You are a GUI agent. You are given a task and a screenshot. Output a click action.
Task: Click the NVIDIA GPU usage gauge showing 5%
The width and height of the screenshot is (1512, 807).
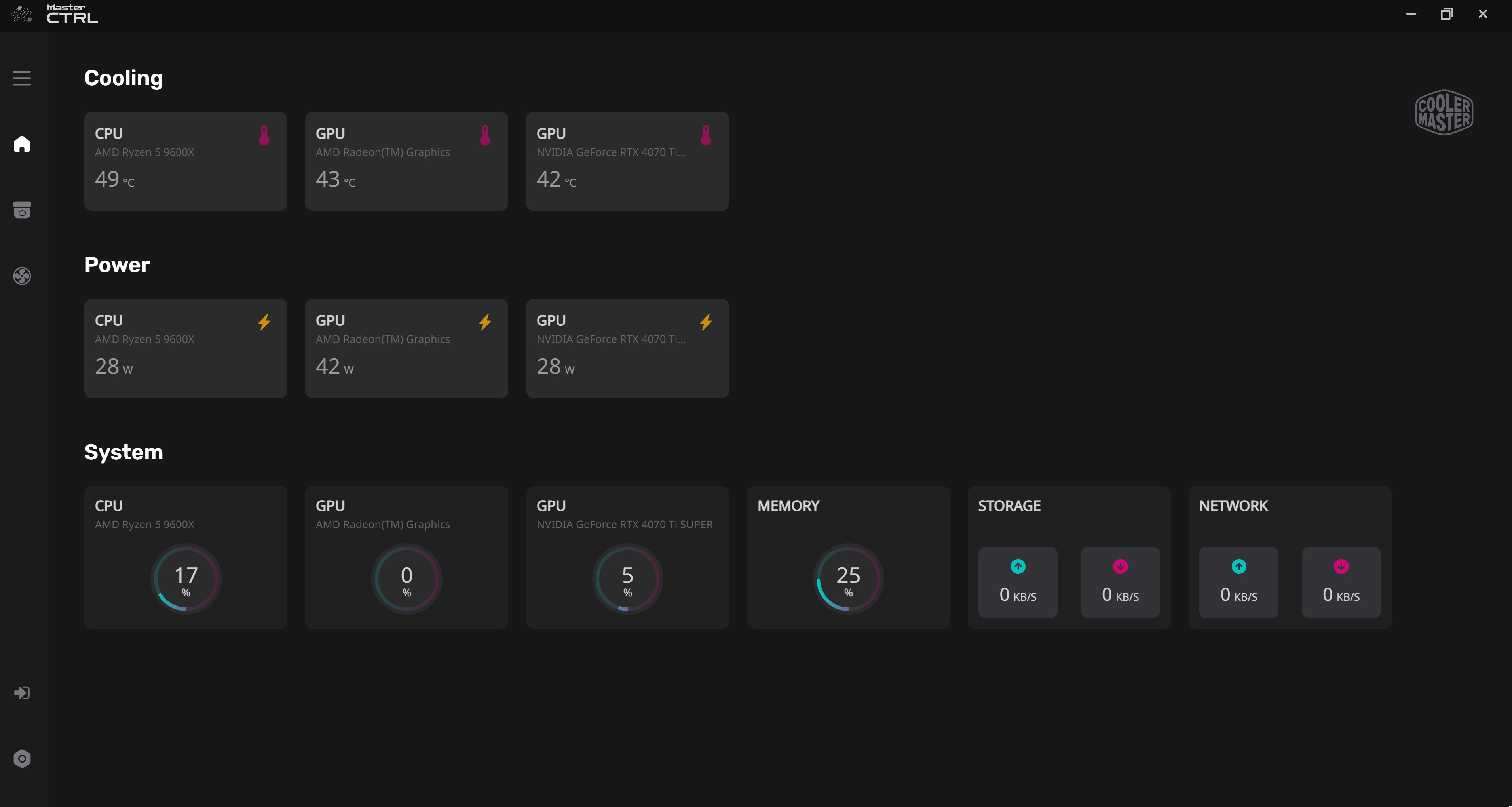pyautogui.click(x=627, y=579)
